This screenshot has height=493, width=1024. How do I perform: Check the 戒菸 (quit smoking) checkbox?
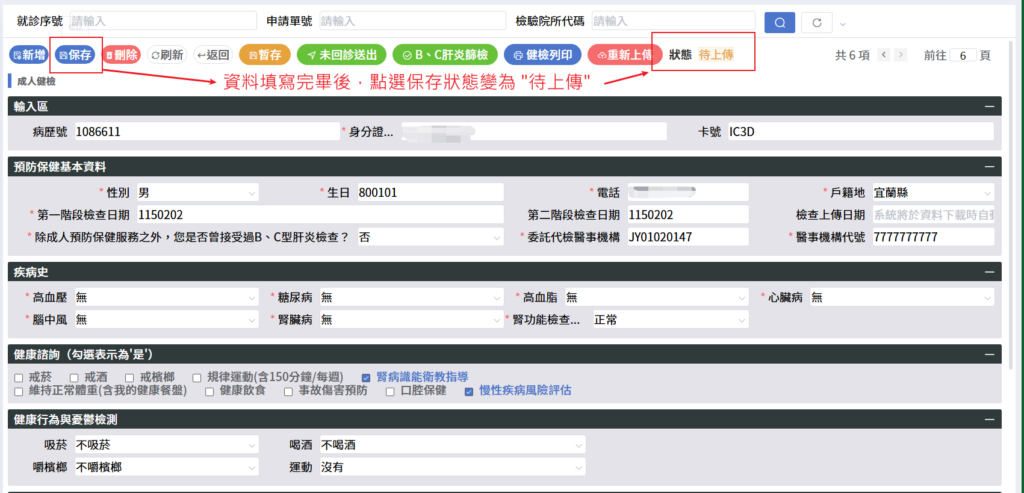[20, 377]
